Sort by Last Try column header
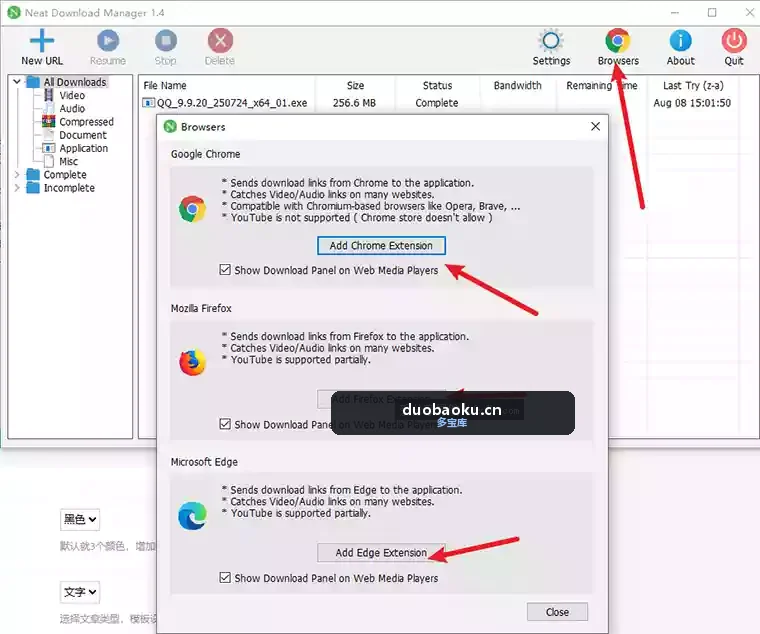 click(x=693, y=86)
